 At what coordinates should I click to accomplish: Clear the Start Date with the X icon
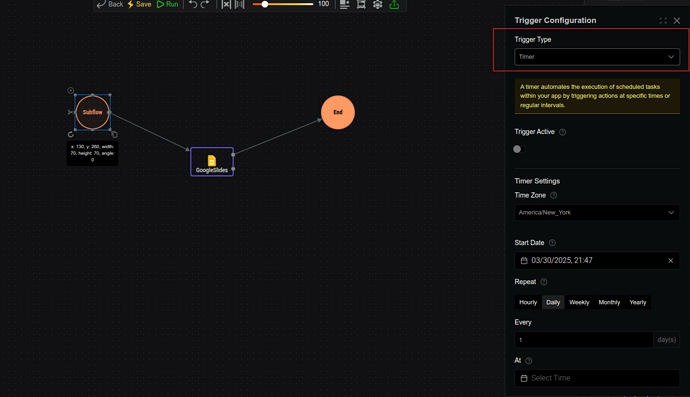(x=671, y=261)
